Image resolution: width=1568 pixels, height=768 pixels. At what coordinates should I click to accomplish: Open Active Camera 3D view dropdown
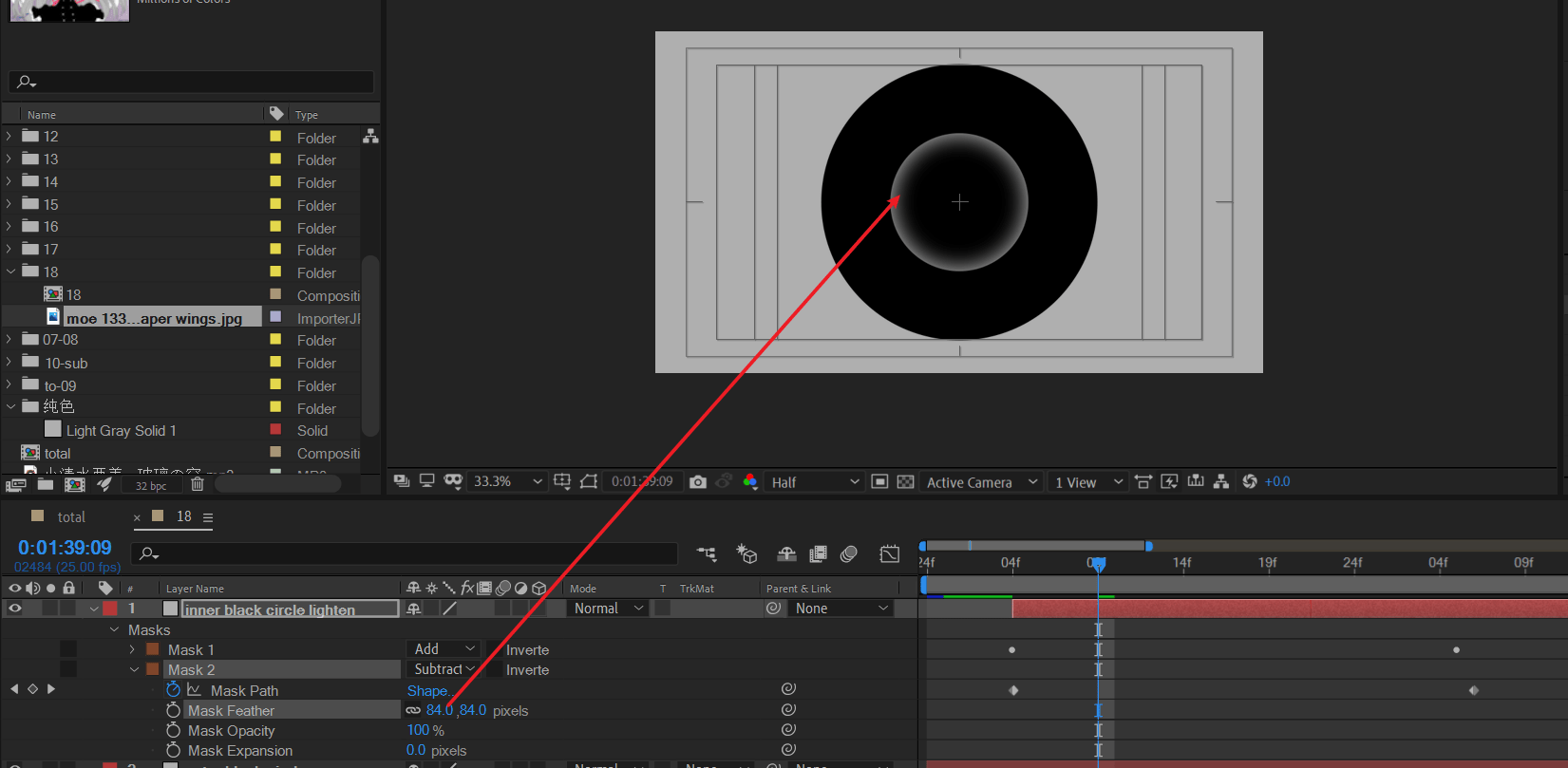982,482
